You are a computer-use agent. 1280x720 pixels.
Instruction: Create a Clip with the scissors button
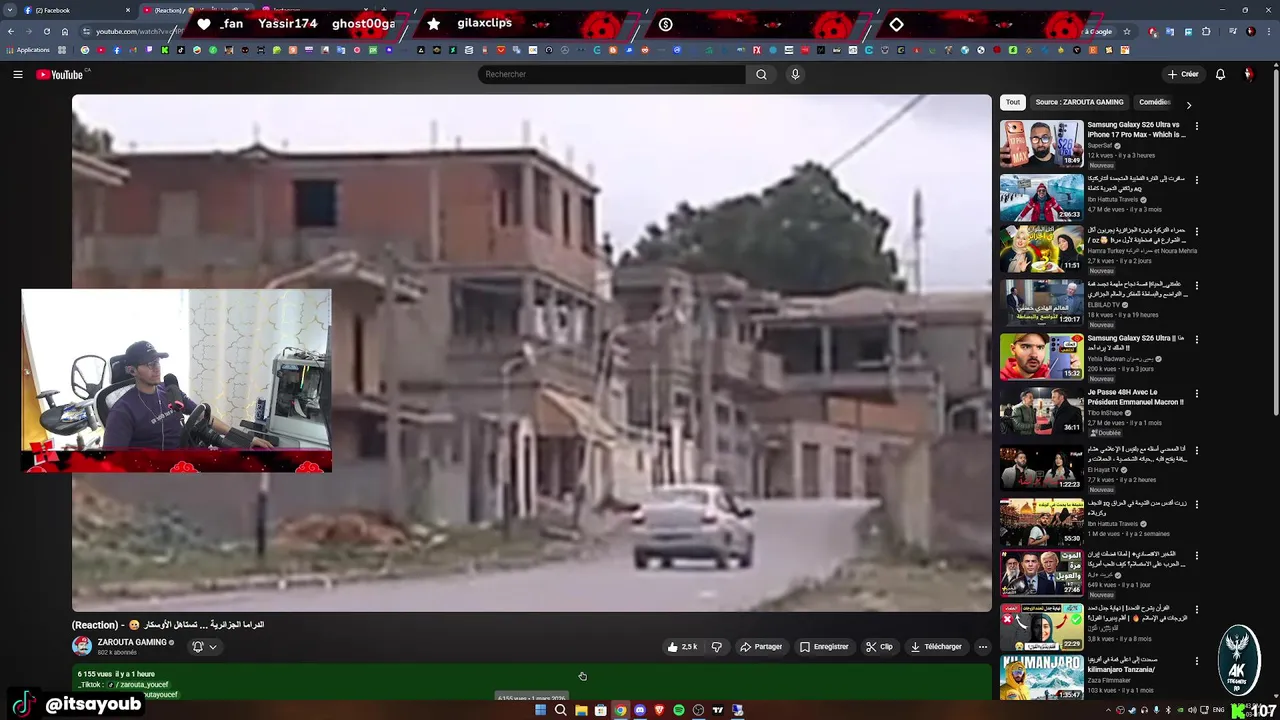coord(879,647)
